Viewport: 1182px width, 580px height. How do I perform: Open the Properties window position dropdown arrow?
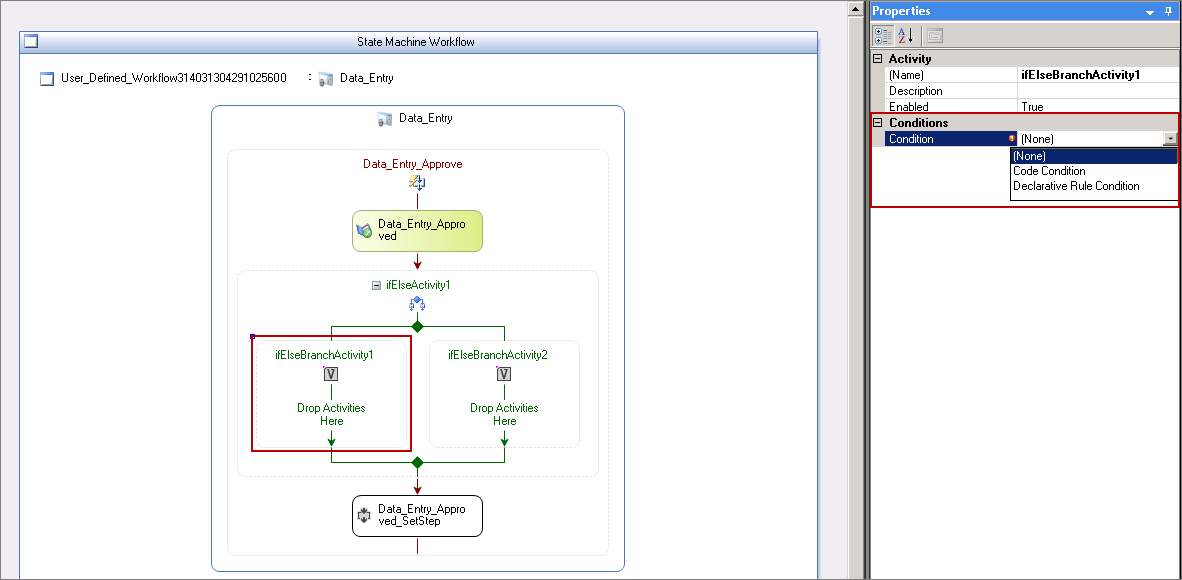coord(1150,12)
